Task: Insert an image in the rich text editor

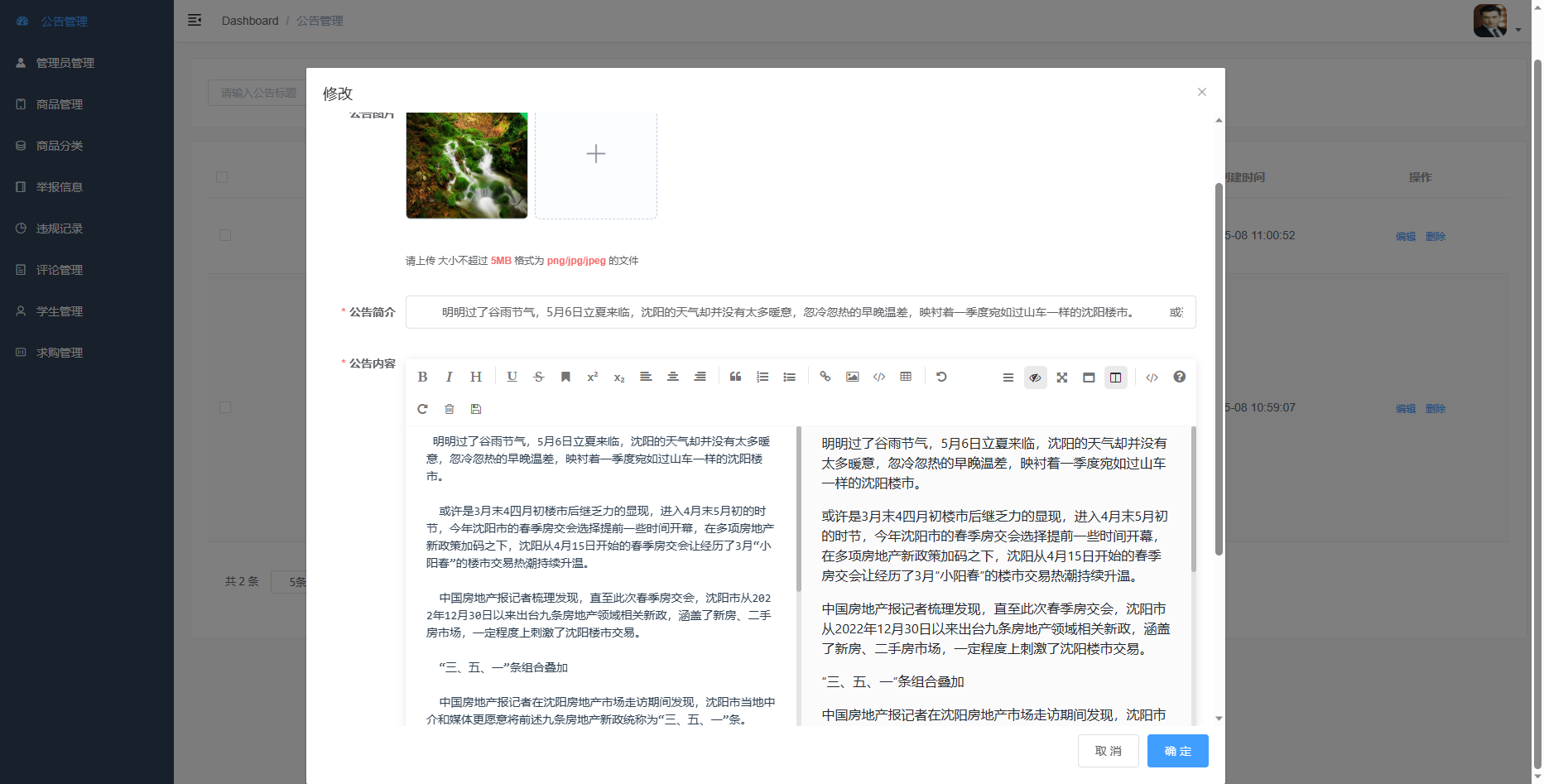Action: 852,377
